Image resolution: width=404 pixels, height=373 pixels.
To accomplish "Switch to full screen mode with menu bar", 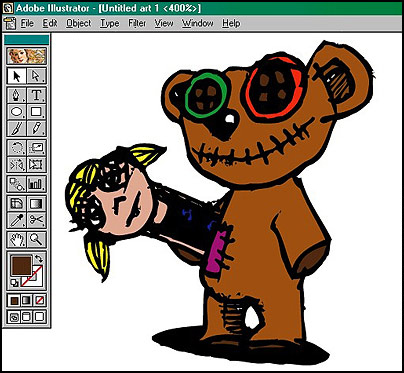I will pyautogui.click(x=27, y=316).
